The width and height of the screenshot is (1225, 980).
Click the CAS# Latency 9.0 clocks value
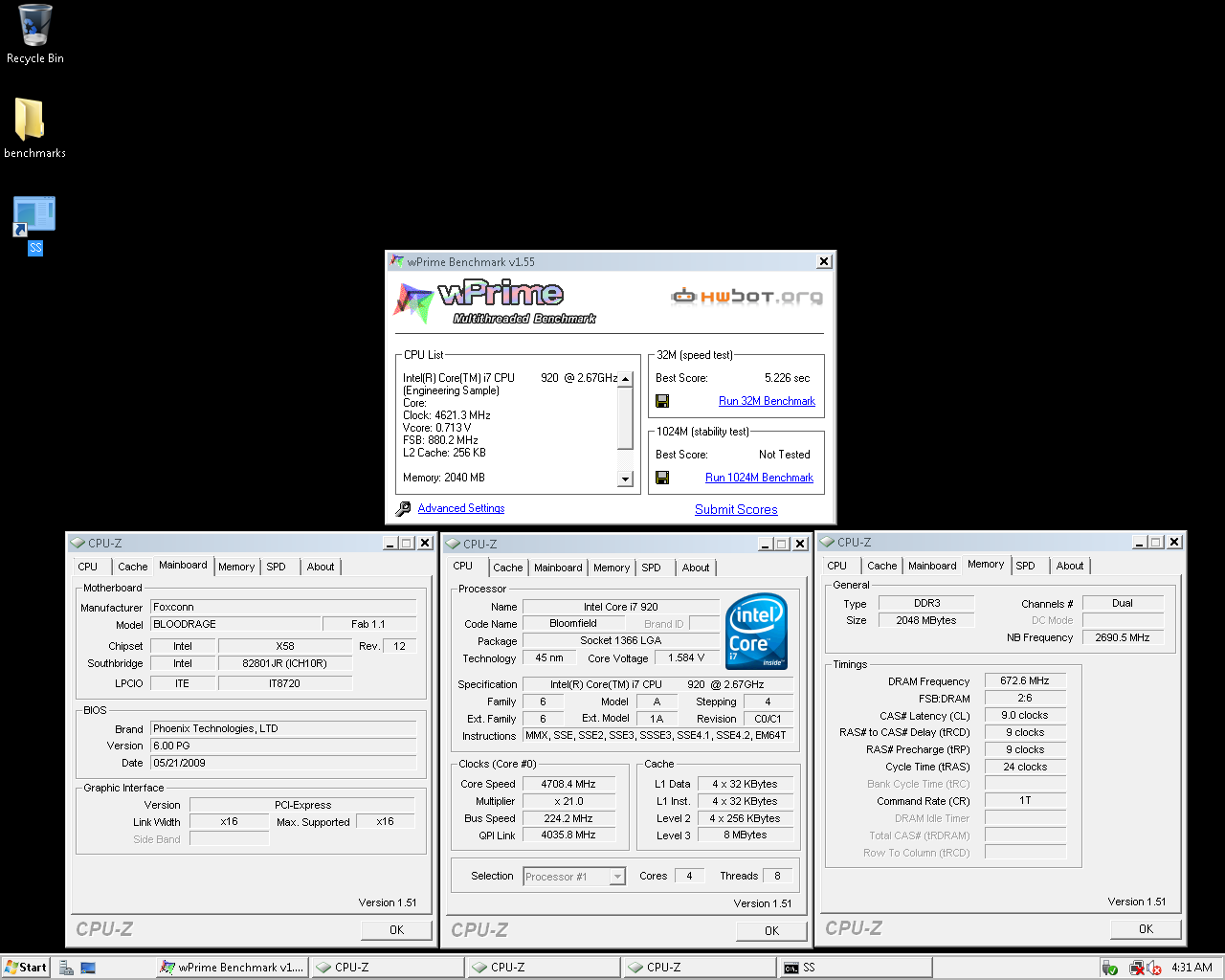point(1025,716)
